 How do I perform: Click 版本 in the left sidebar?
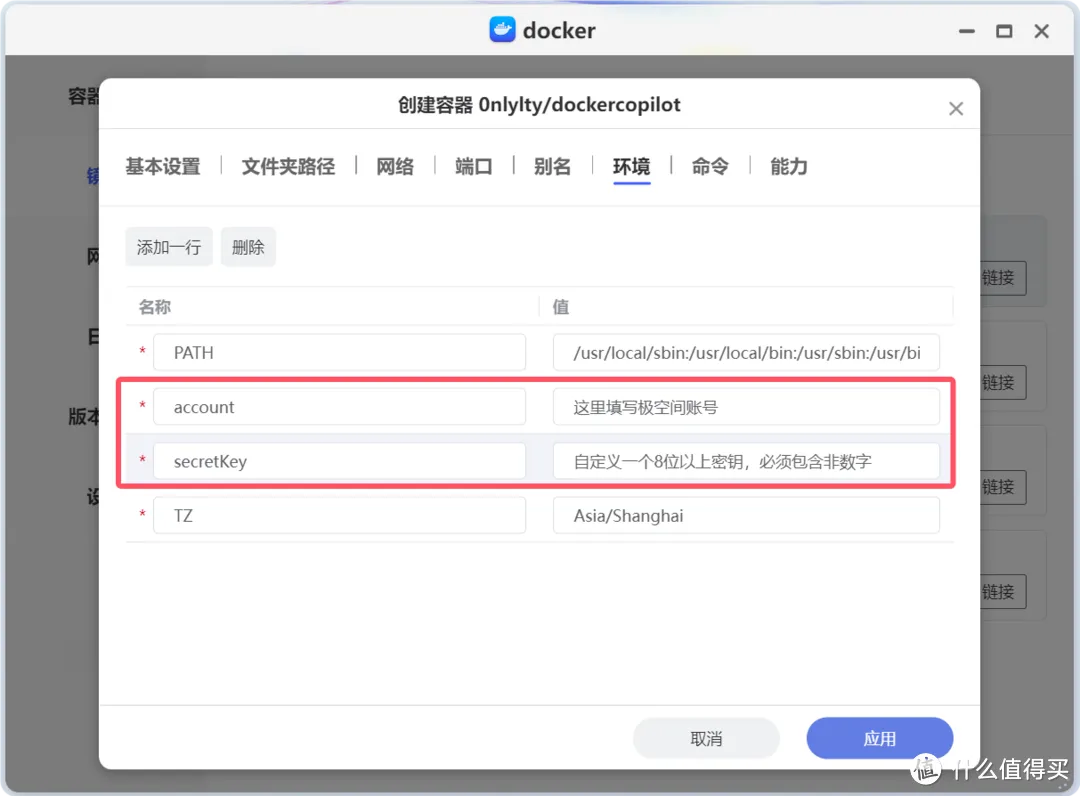[83, 417]
